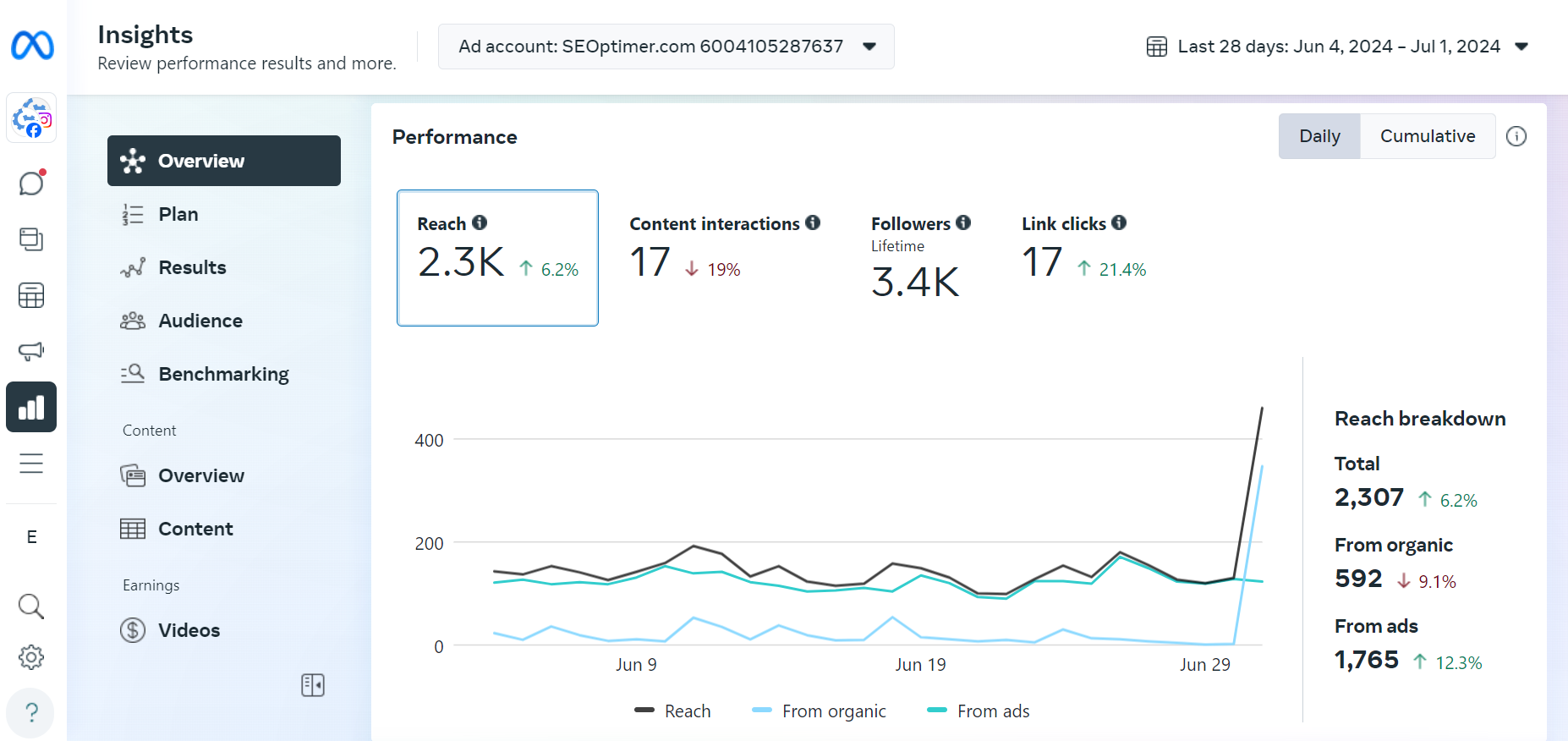This screenshot has width=1568, height=741.
Task: Open the help question mark icon
Action: pos(31,712)
